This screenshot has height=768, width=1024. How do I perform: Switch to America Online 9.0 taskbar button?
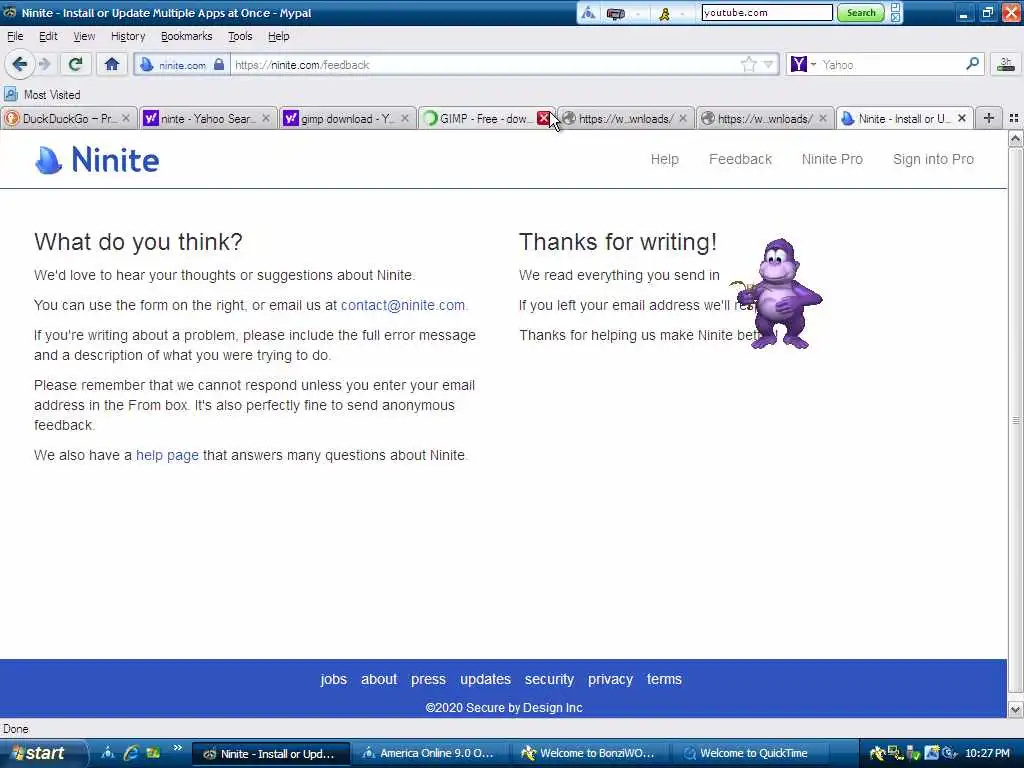429,754
